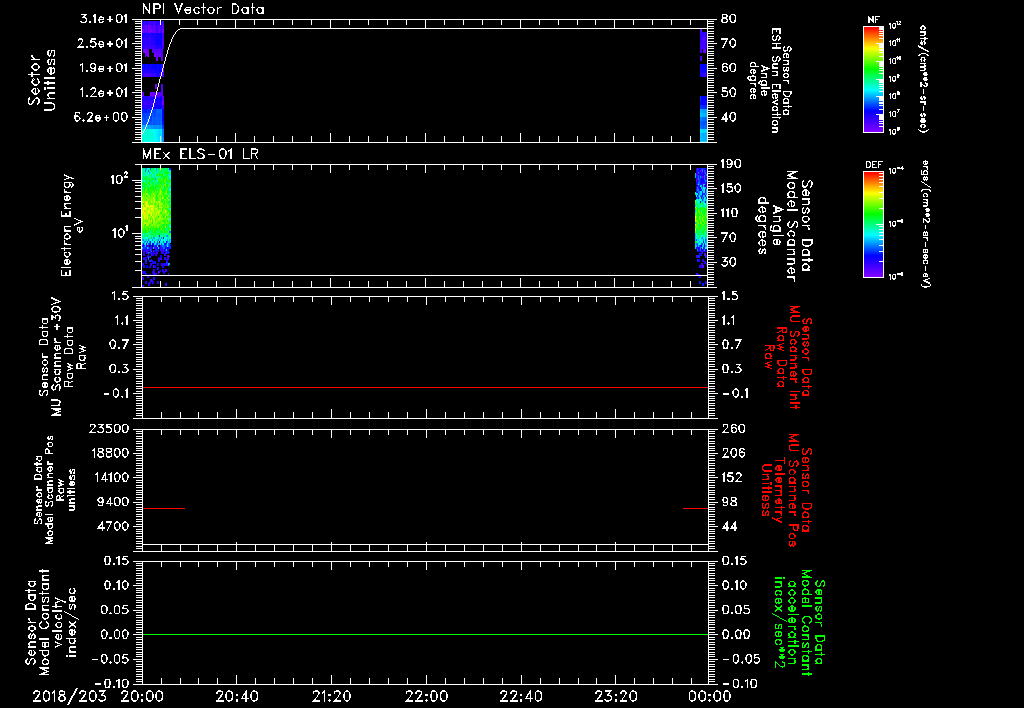Click the 190 scanner angle tick label
The image size is (1024, 708).
[732, 164]
